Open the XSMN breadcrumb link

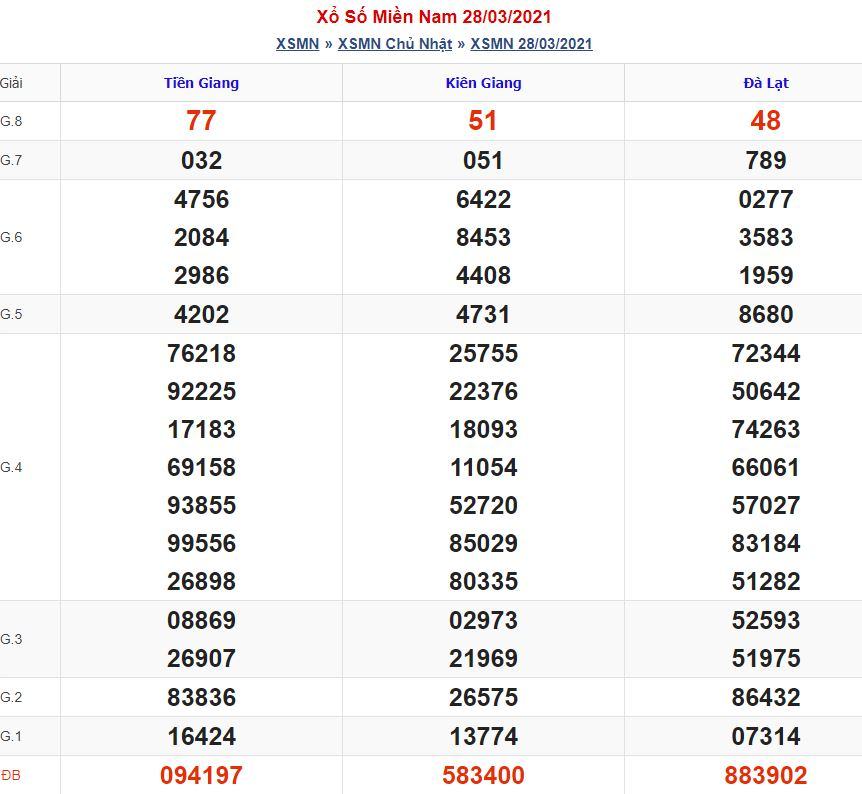[297, 44]
